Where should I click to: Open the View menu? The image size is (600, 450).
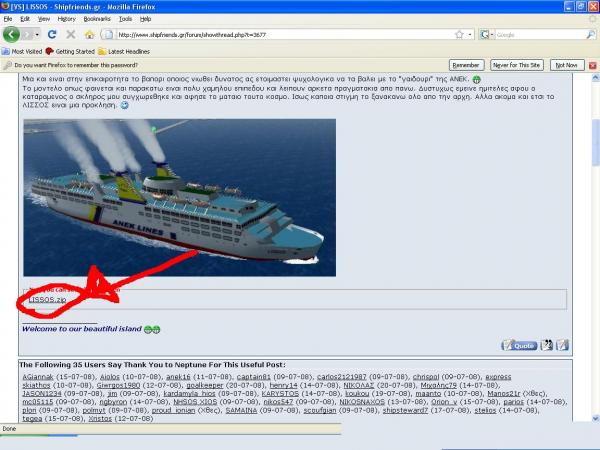pos(44,19)
